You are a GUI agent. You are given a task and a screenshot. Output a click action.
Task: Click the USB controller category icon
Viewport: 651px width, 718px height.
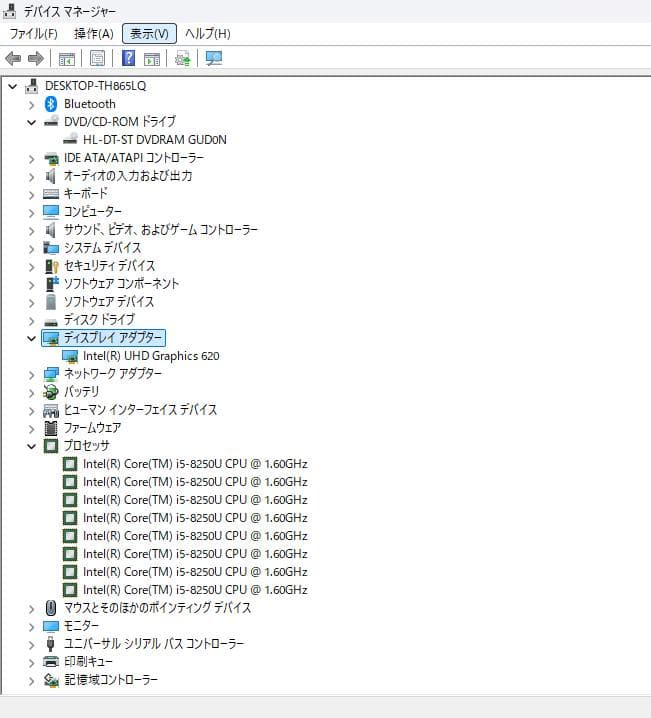coord(51,644)
